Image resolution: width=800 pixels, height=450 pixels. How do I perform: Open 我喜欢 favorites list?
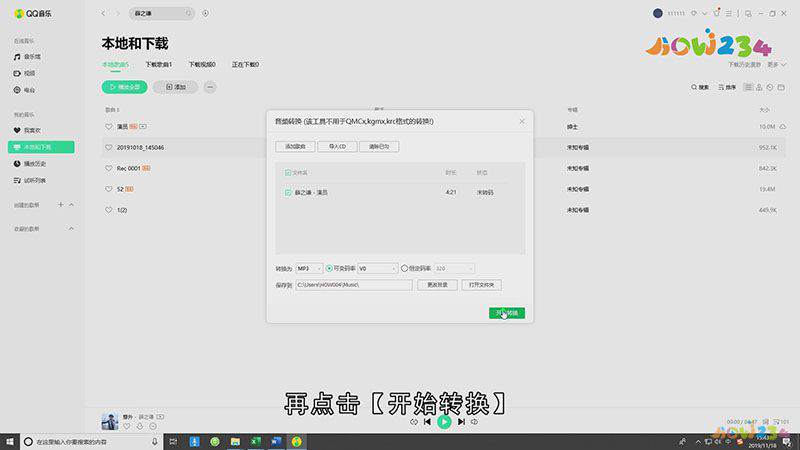point(27,131)
